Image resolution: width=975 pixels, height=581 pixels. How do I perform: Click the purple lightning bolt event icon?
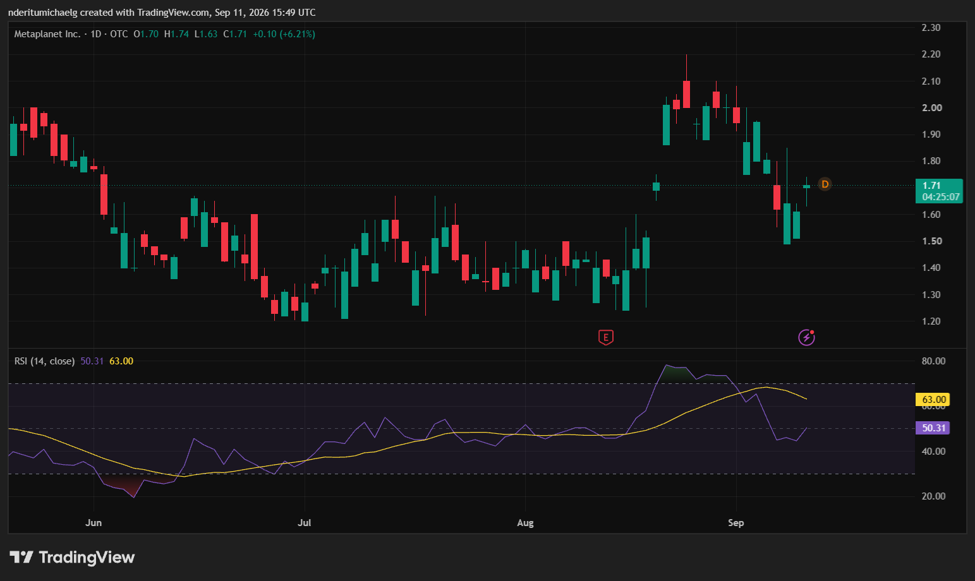(806, 337)
